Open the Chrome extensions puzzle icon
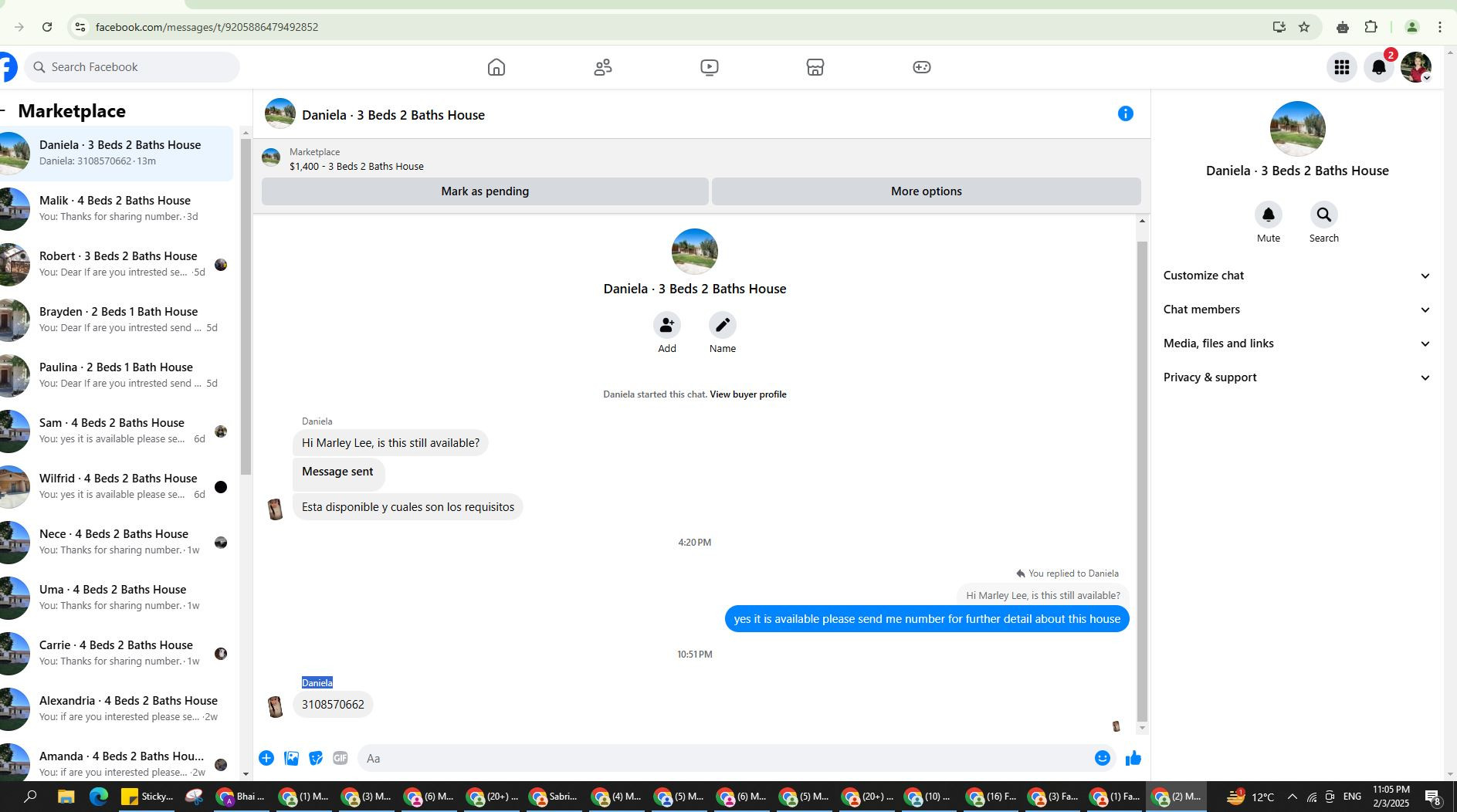Screen dimensions: 1457x812 pos(1371,27)
